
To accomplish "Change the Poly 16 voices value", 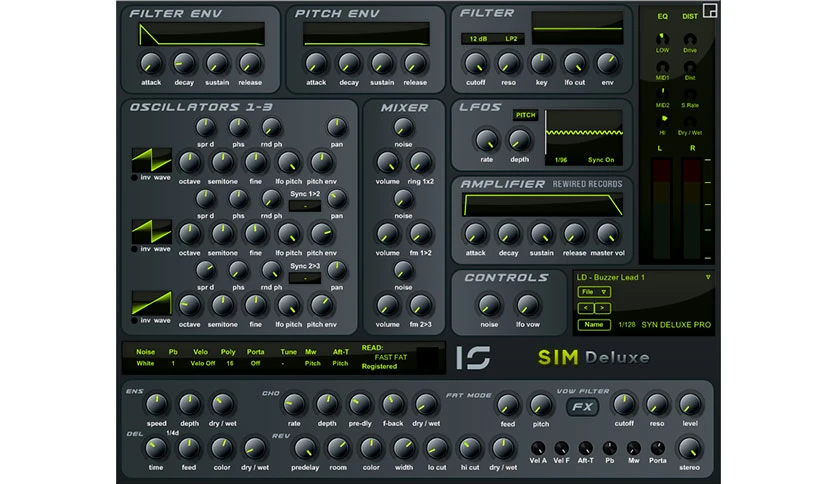I will (230, 364).
